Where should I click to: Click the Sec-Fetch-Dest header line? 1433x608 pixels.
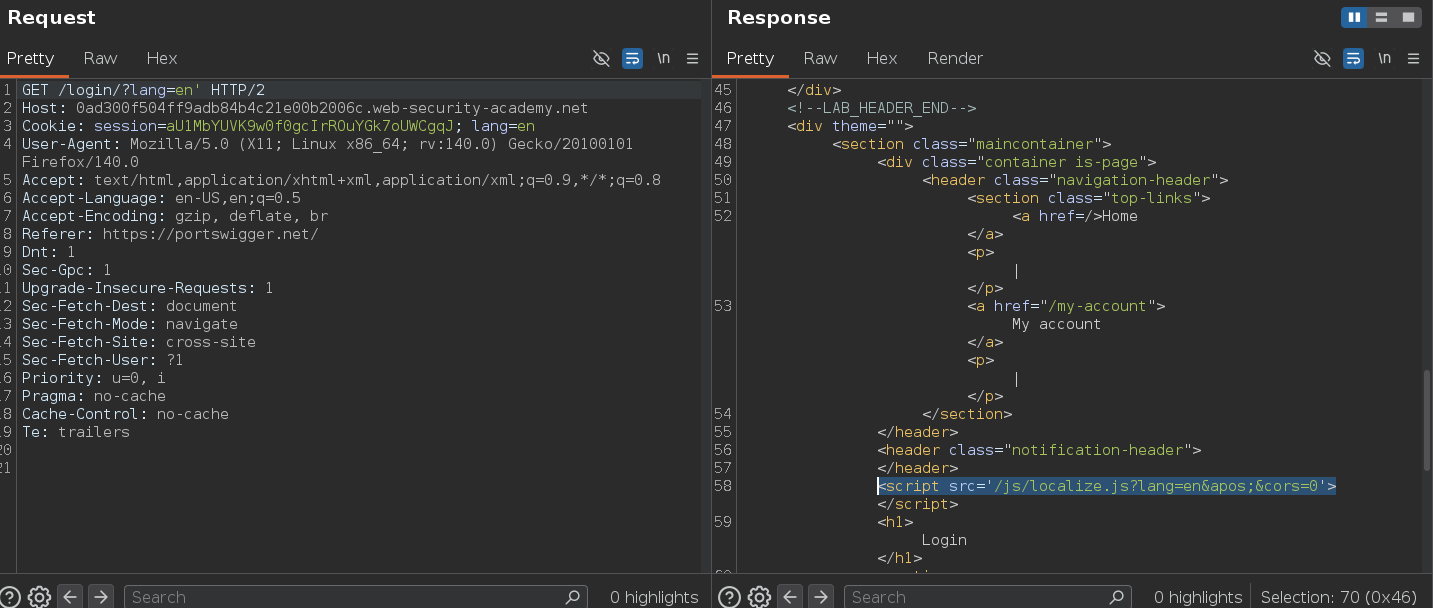point(129,306)
